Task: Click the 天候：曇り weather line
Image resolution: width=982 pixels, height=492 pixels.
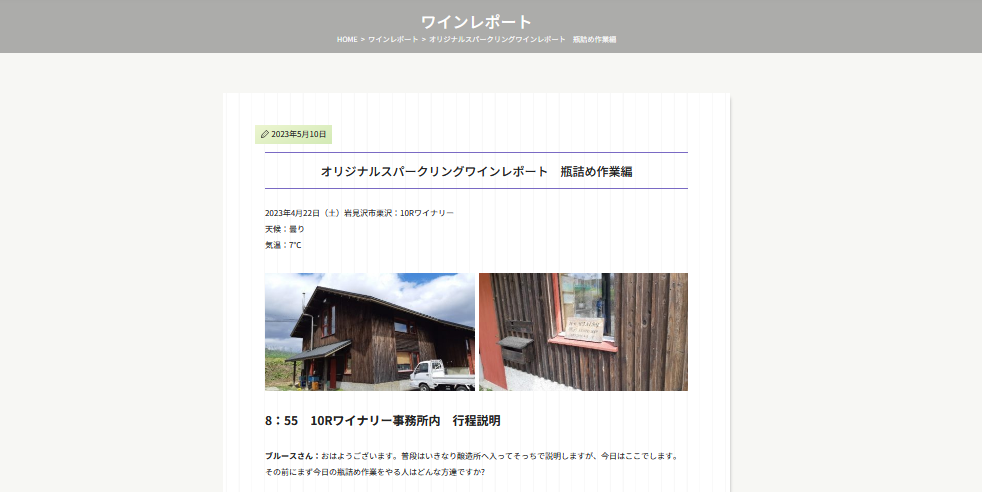Action: pyautogui.click(x=284, y=229)
